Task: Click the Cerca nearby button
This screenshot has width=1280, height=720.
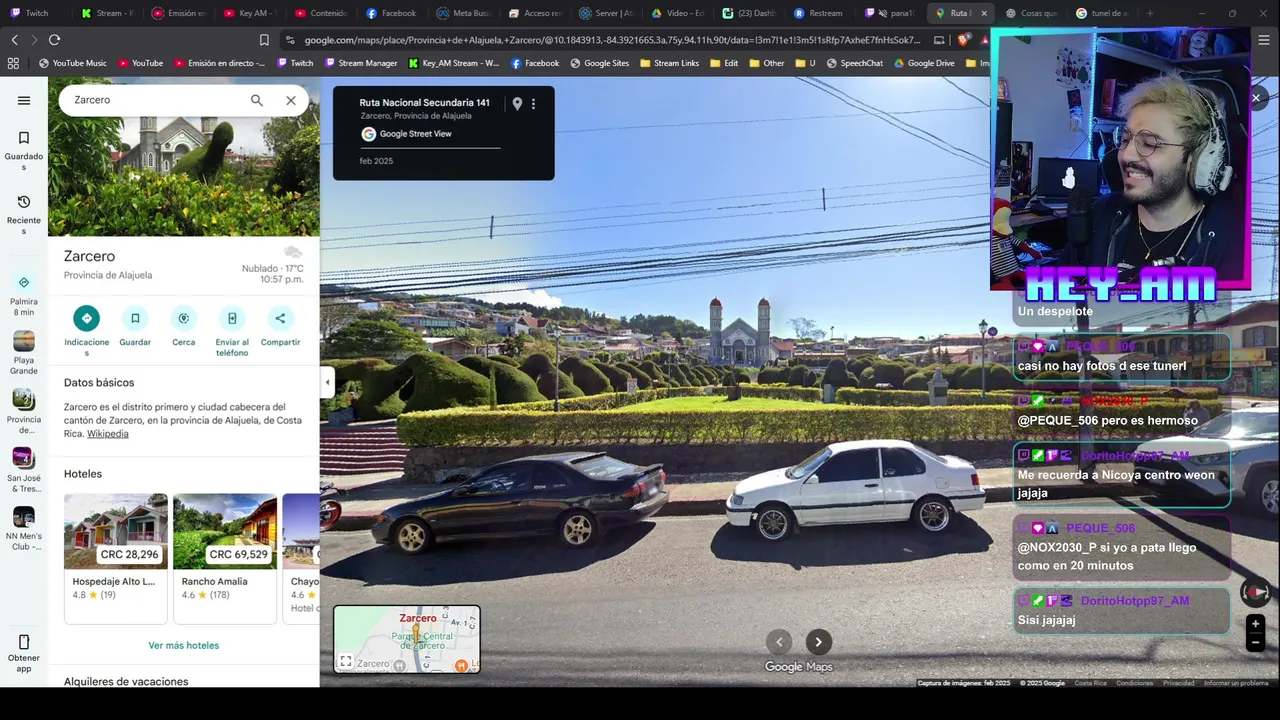Action: (x=183, y=318)
